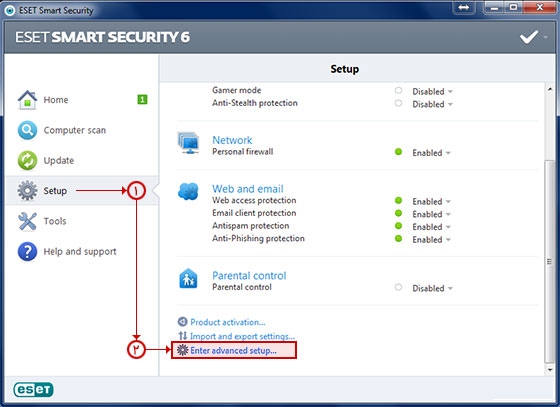Toggle Parental control disabled indicator
Screen dimensions: 560x407
pyautogui.click(x=398, y=287)
